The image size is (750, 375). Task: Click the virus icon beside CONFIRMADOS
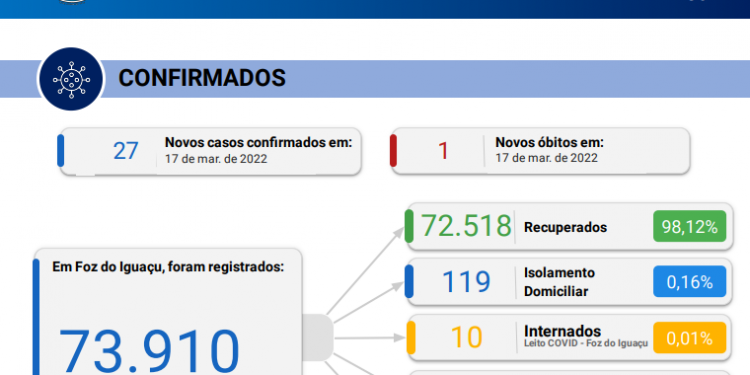point(71,79)
